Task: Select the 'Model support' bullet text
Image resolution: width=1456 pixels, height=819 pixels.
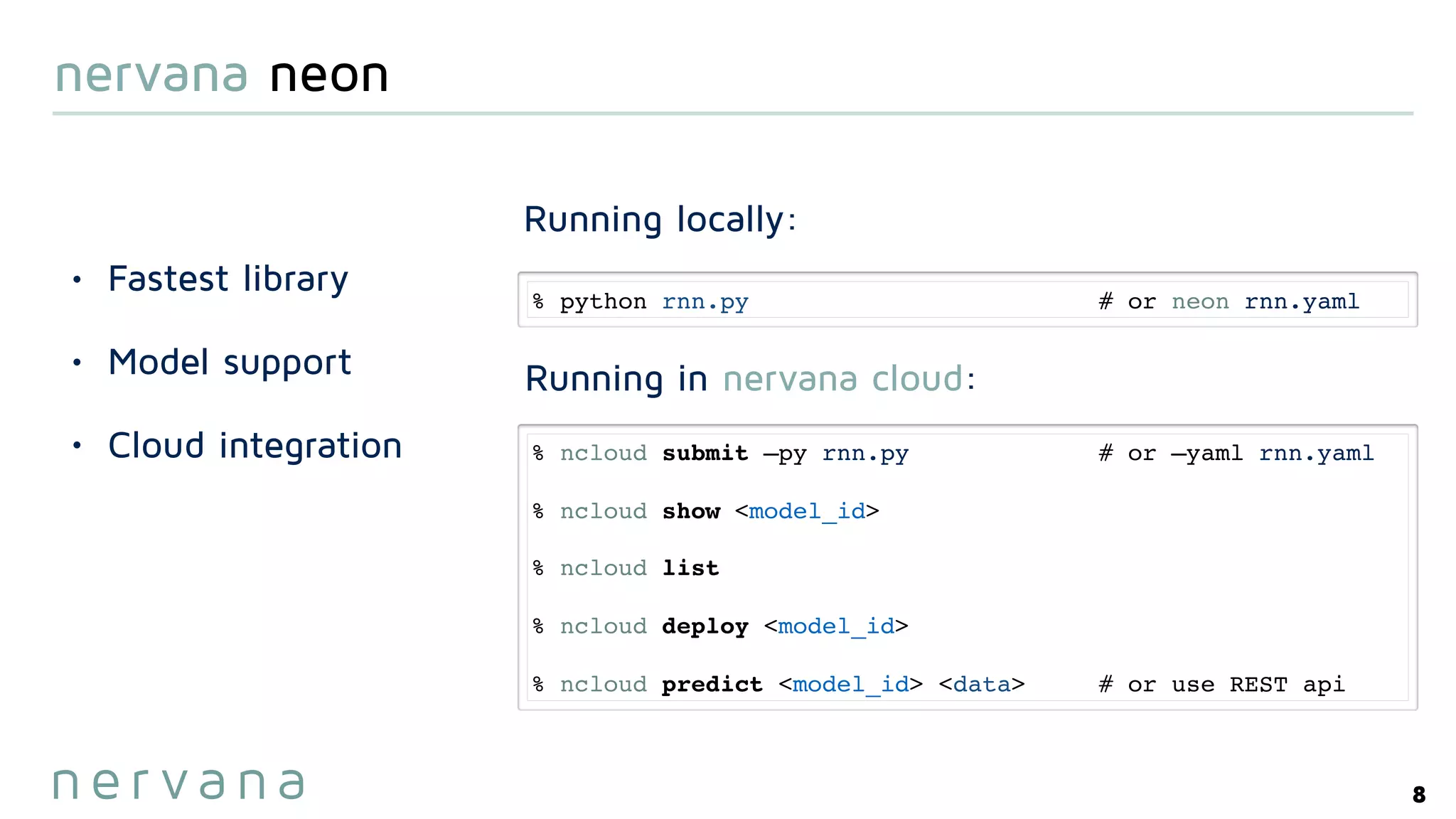Action: click(x=230, y=363)
